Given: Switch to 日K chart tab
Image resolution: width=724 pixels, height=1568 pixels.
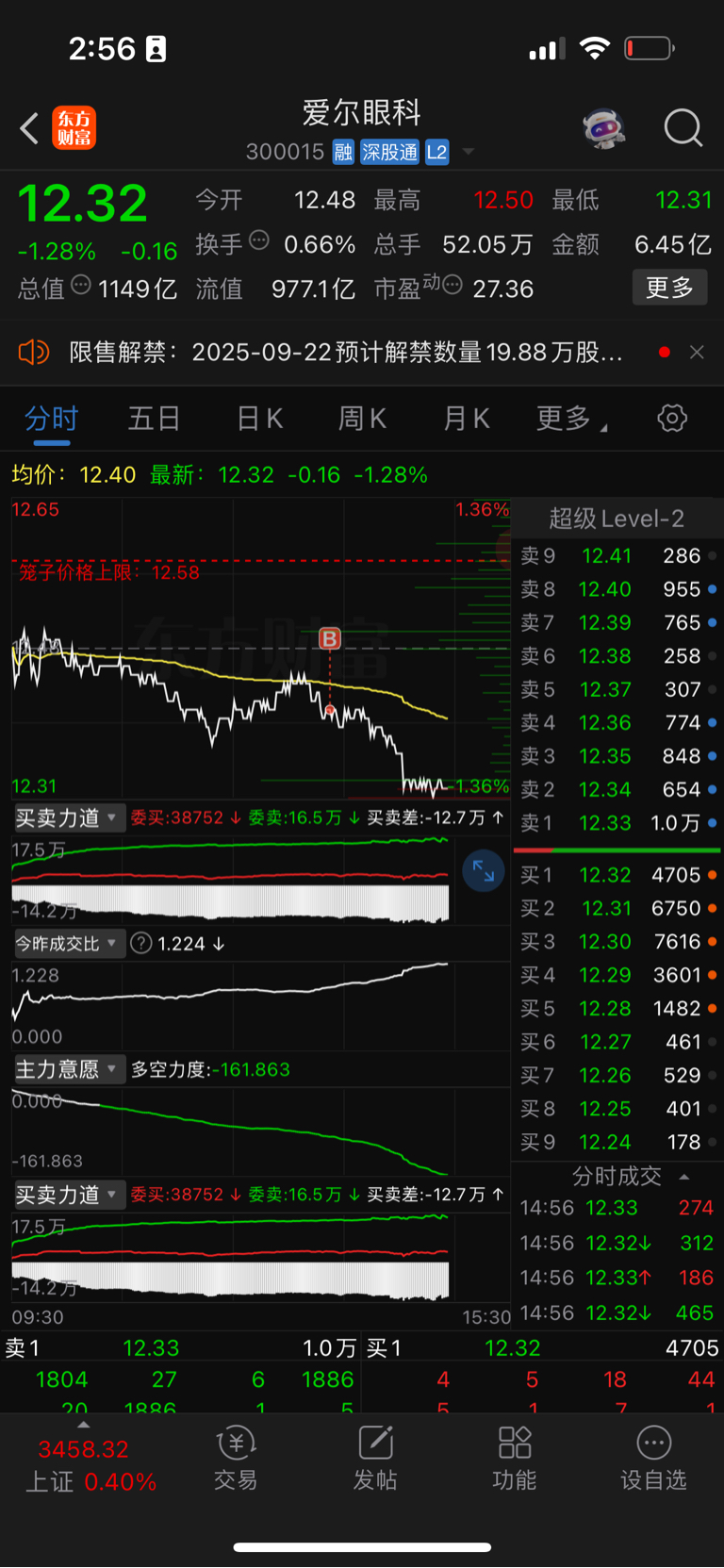Looking at the screenshot, I should [259, 419].
